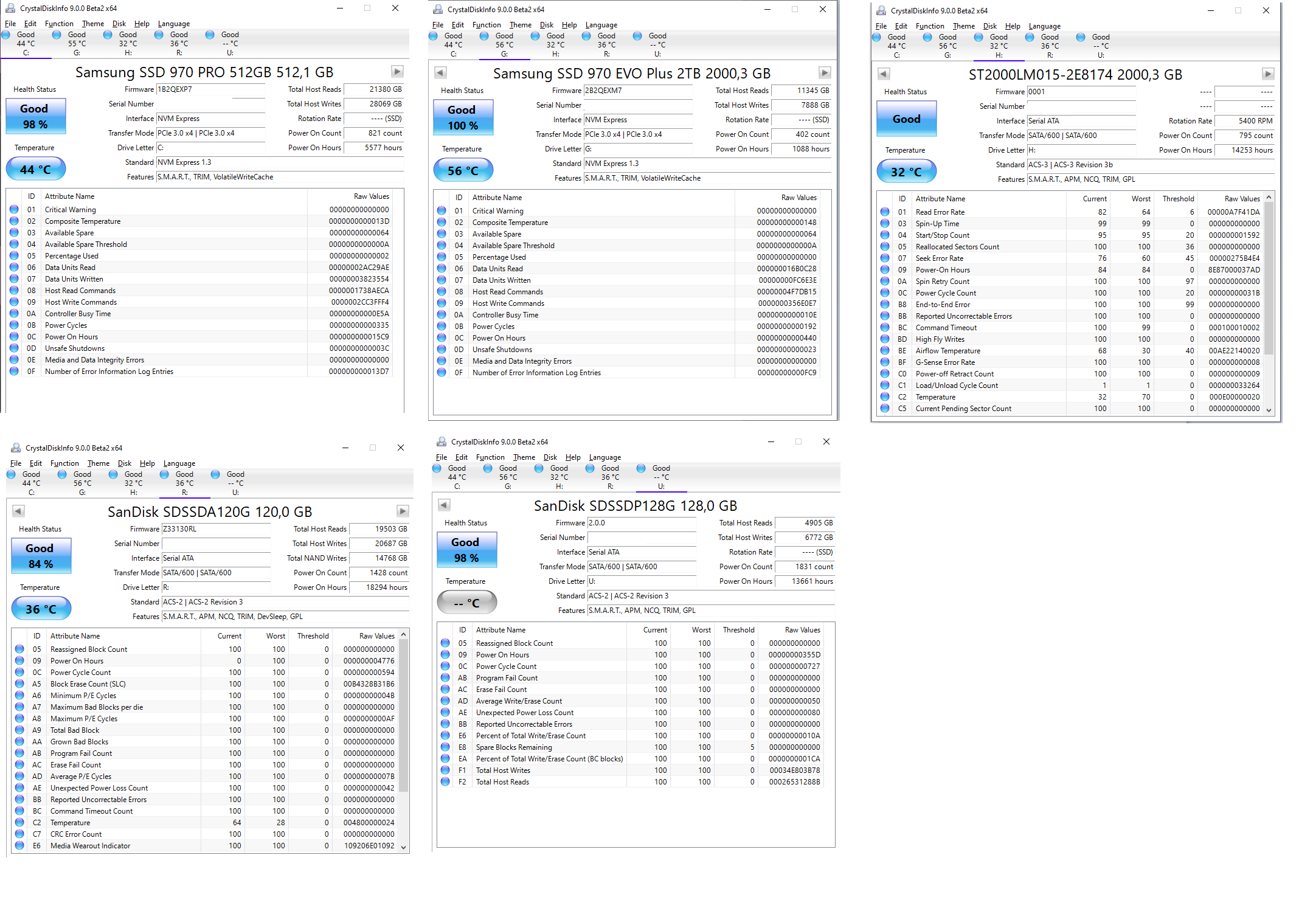Click status orb for Media Wearout Indicator row

(x=19, y=846)
